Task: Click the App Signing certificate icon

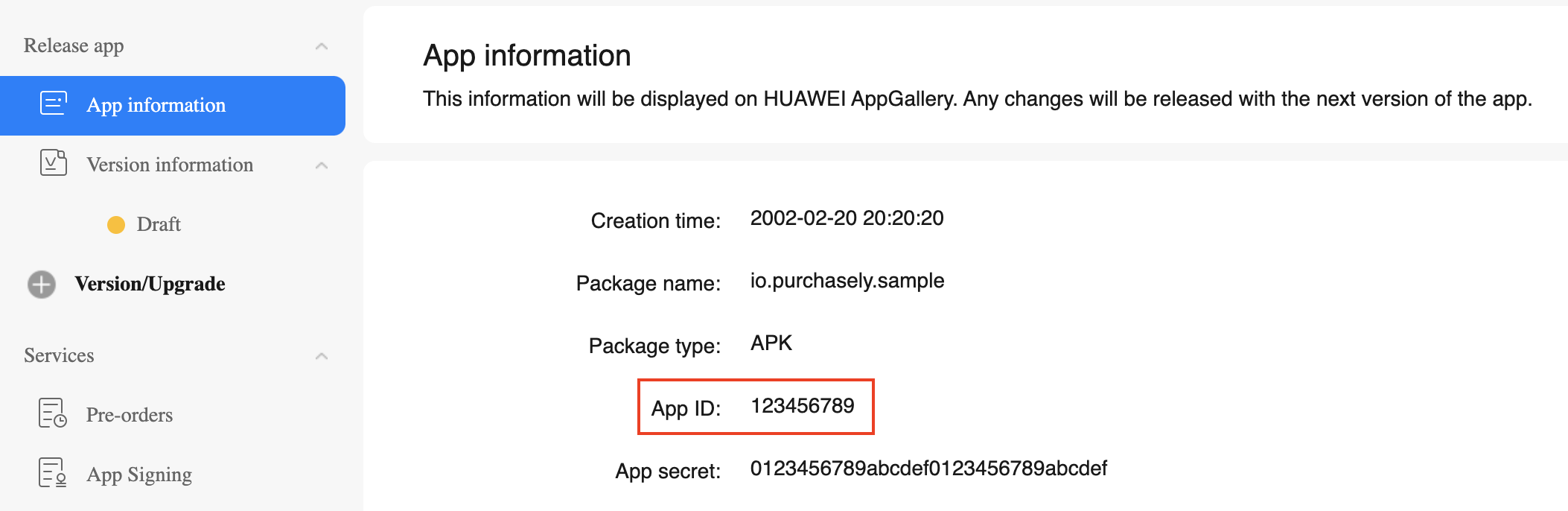Action: (53, 473)
